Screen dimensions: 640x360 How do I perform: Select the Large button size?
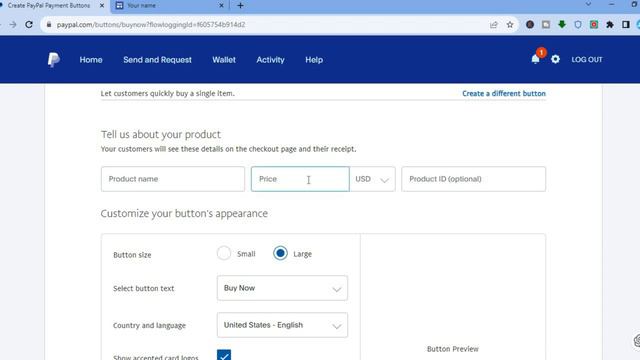pos(280,253)
